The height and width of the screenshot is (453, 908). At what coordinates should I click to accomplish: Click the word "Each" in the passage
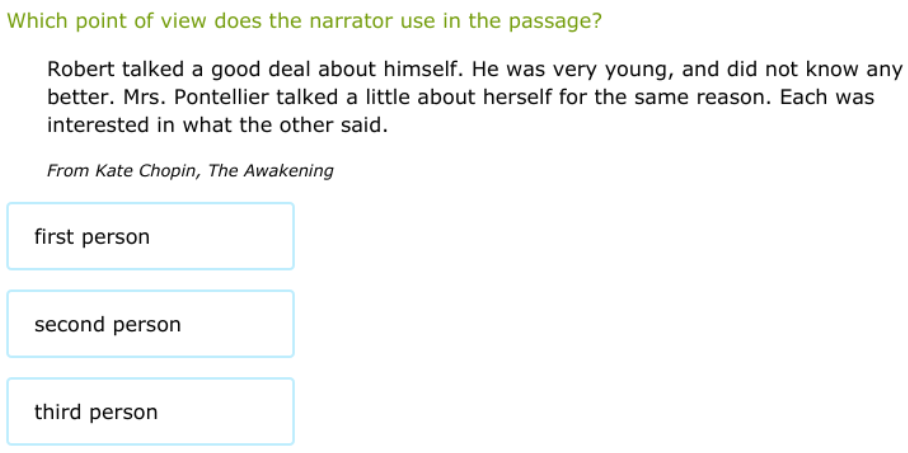point(802,99)
